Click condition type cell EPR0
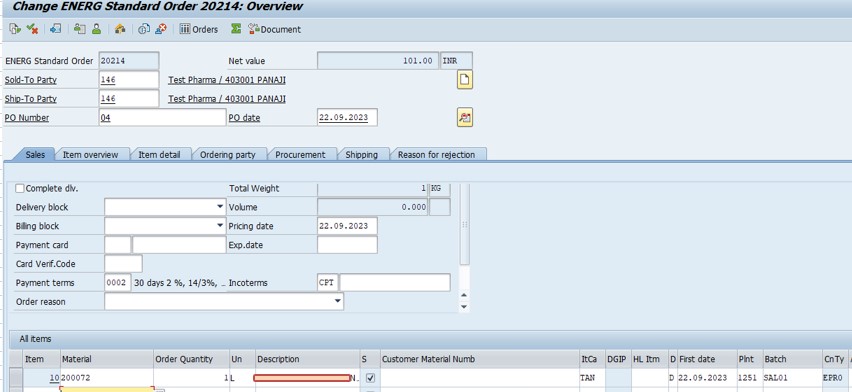The image size is (852, 392). [834, 377]
